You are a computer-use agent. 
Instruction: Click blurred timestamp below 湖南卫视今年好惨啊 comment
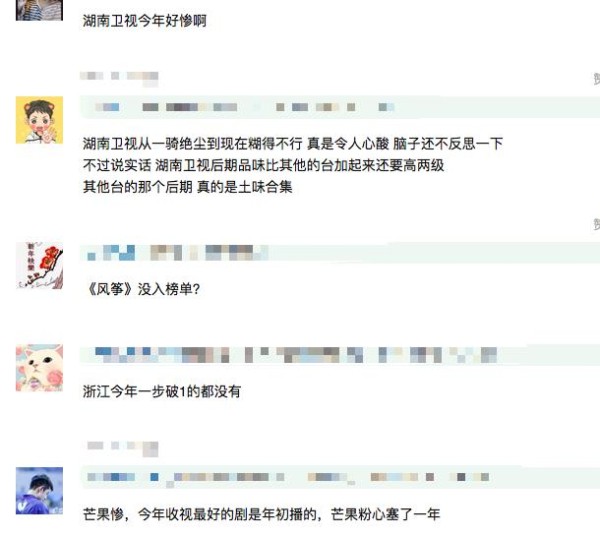(119, 76)
